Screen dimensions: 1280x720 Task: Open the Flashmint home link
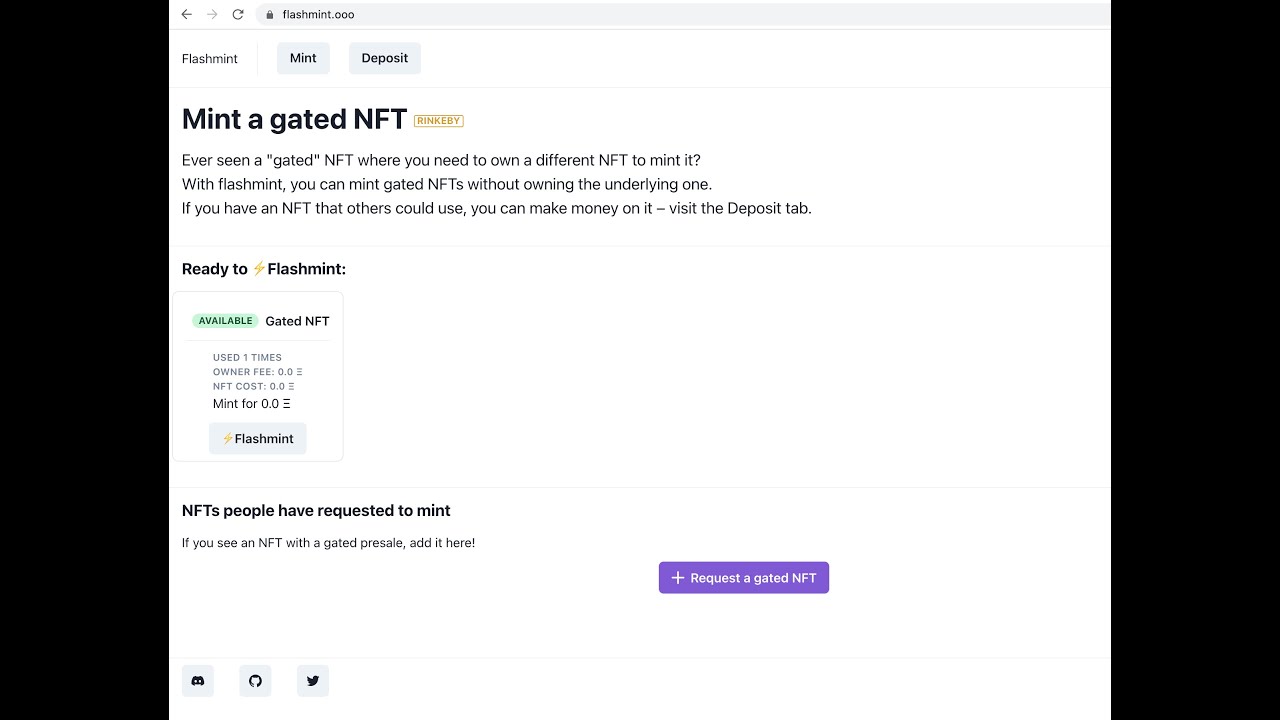click(x=210, y=59)
